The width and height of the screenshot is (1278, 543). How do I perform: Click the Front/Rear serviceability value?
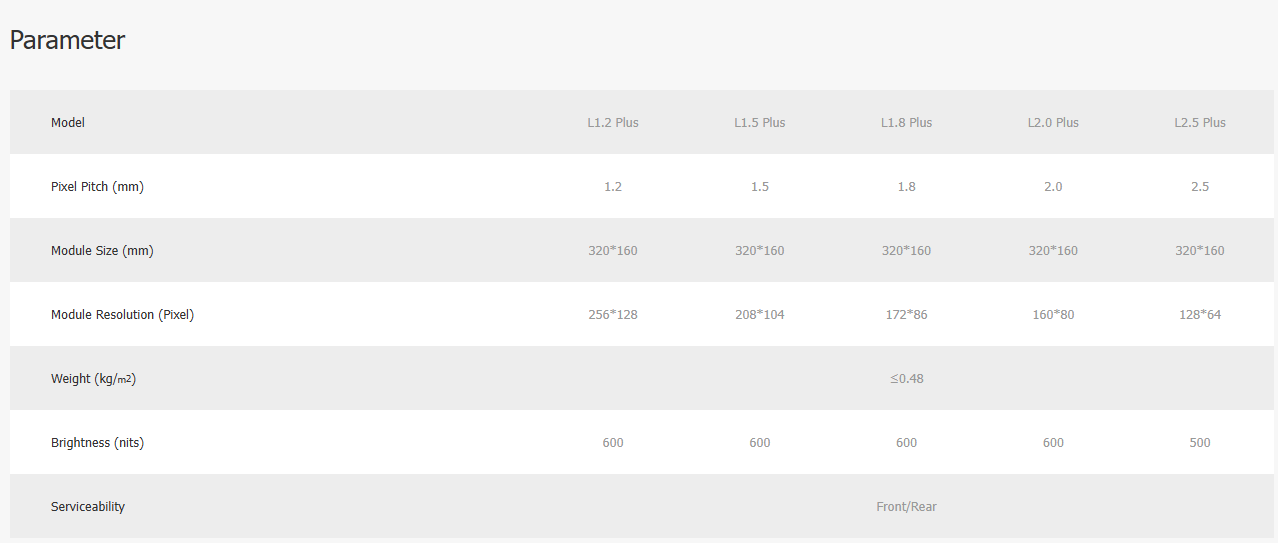click(x=907, y=507)
